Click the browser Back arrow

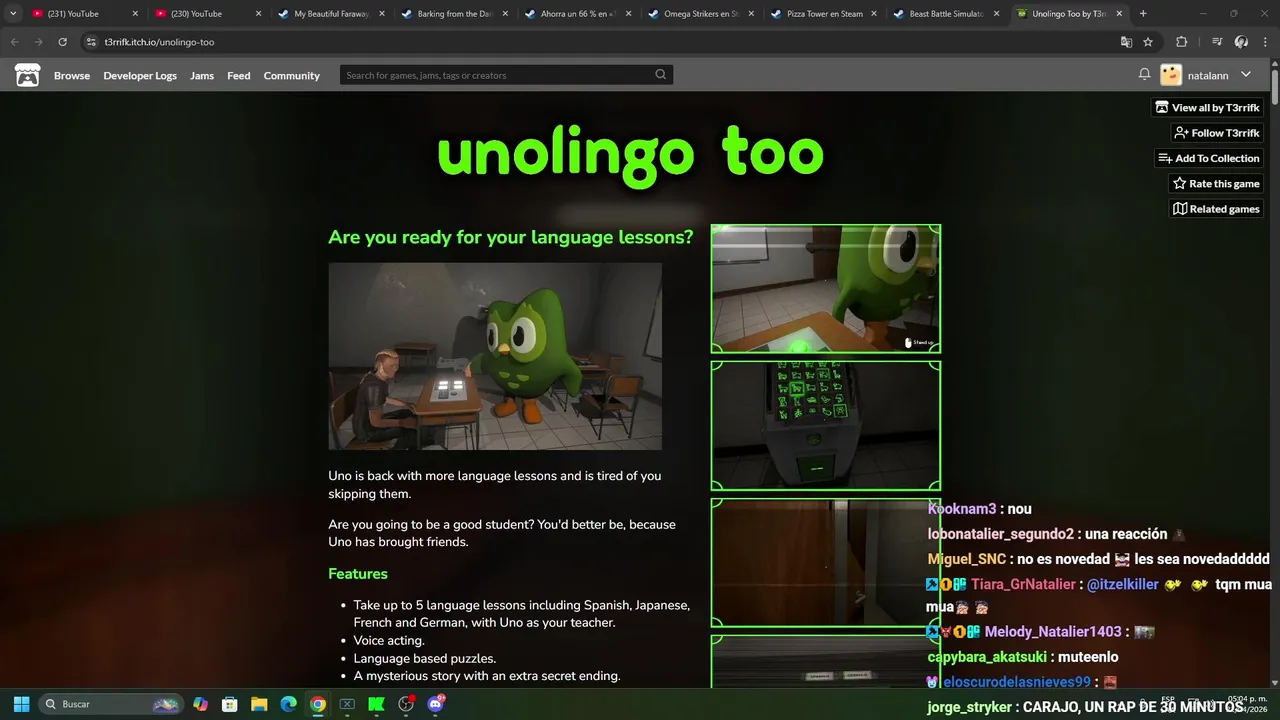(x=14, y=42)
